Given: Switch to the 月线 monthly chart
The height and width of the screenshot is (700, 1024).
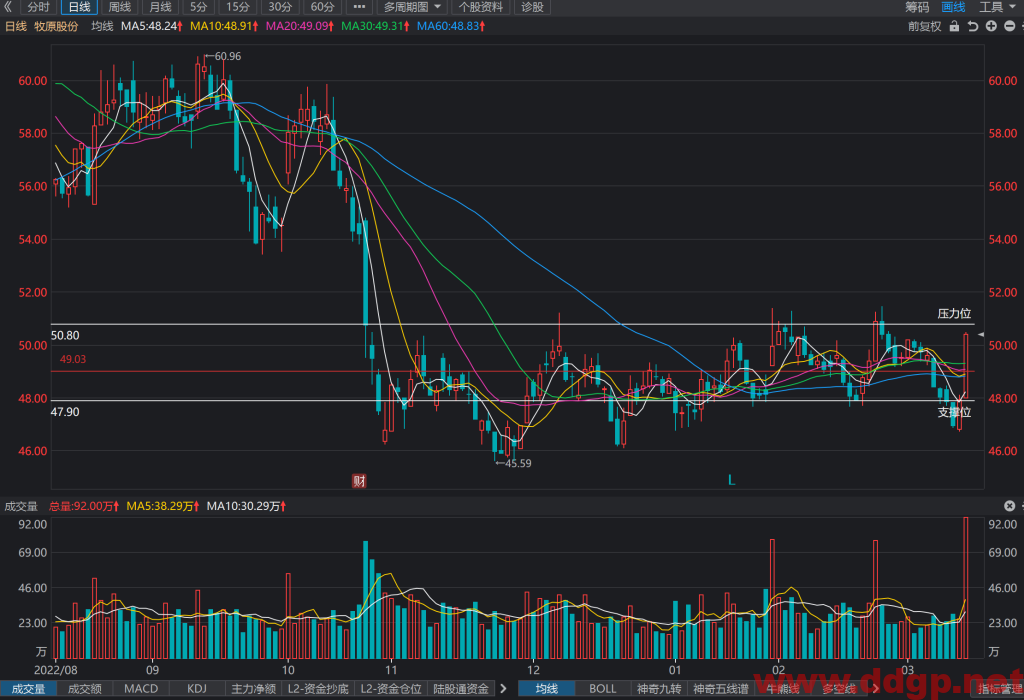Looking at the screenshot, I should (x=160, y=7).
